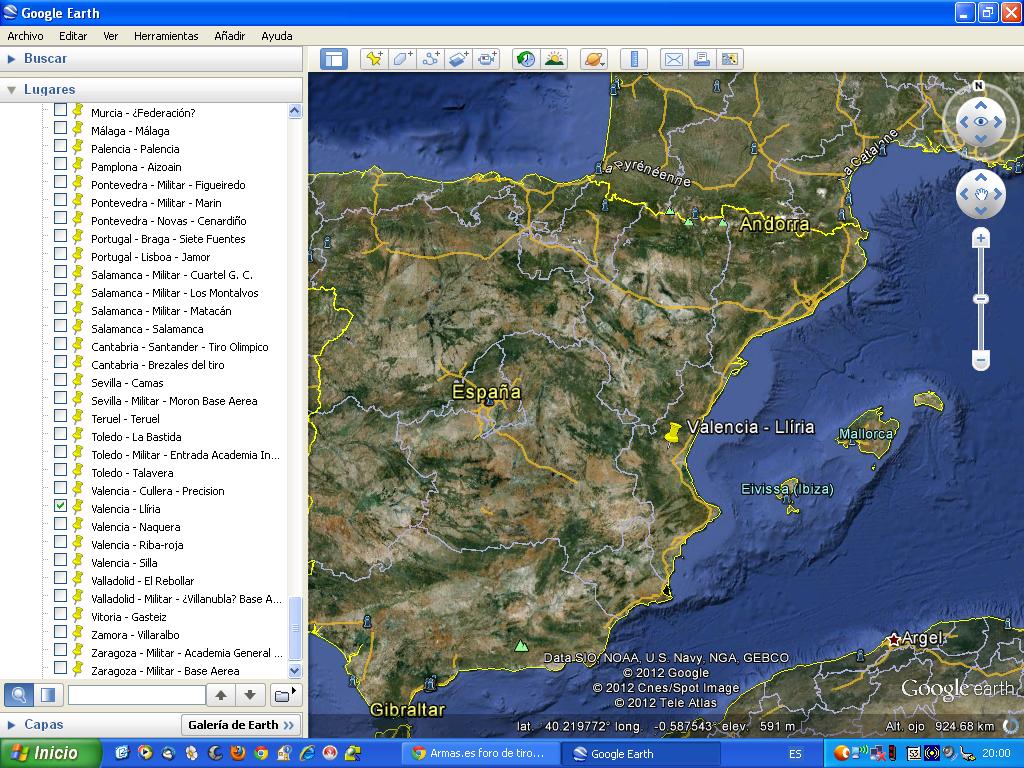Open the Herramientas menu
1024x768 pixels.
(x=166, y=36)
